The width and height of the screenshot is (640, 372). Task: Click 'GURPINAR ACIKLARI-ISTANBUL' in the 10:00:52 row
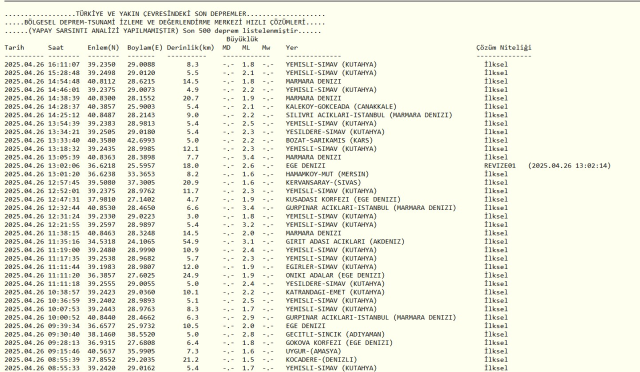(x=337, y=318)
